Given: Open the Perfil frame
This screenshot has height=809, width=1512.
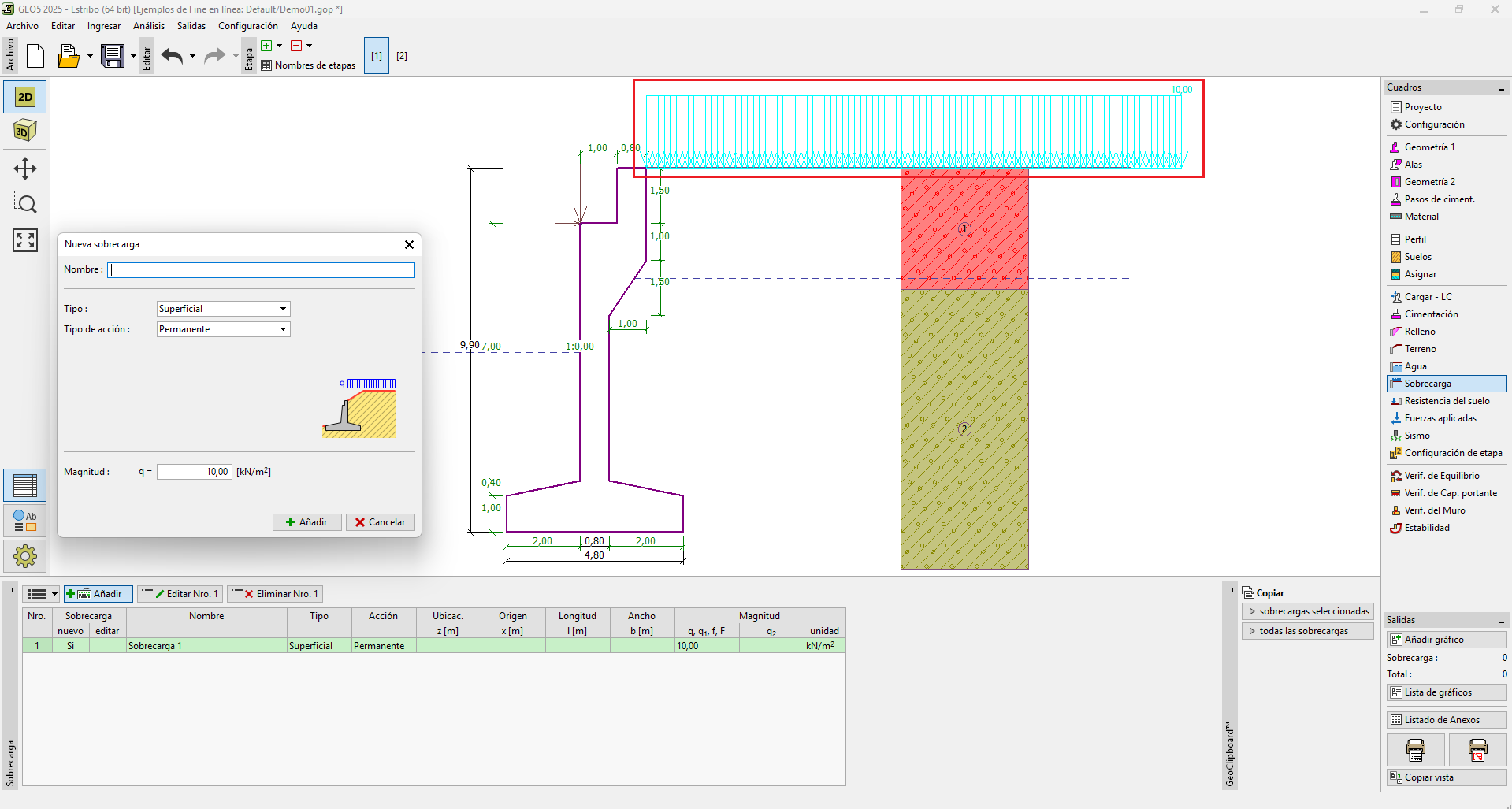Looking at the screenshot, I should 1447,239.
